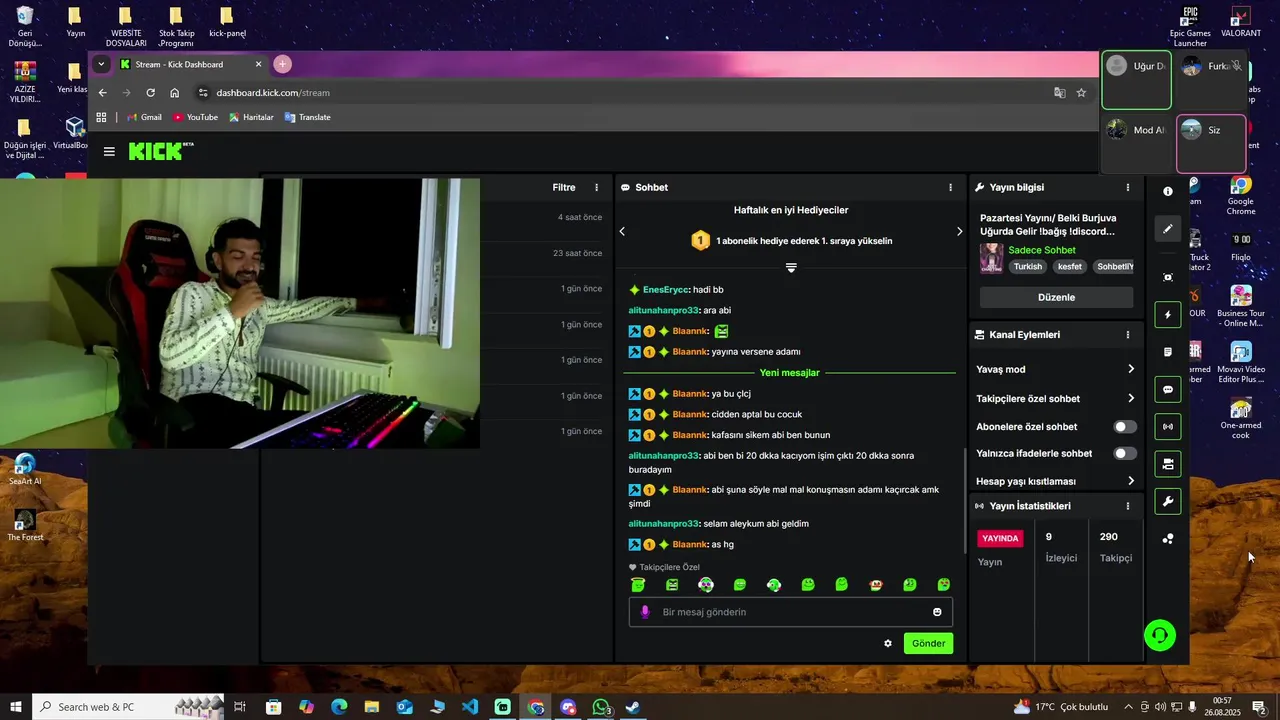Open a new browser tab
1280x720 pixels.
click(x=282, y=64)
